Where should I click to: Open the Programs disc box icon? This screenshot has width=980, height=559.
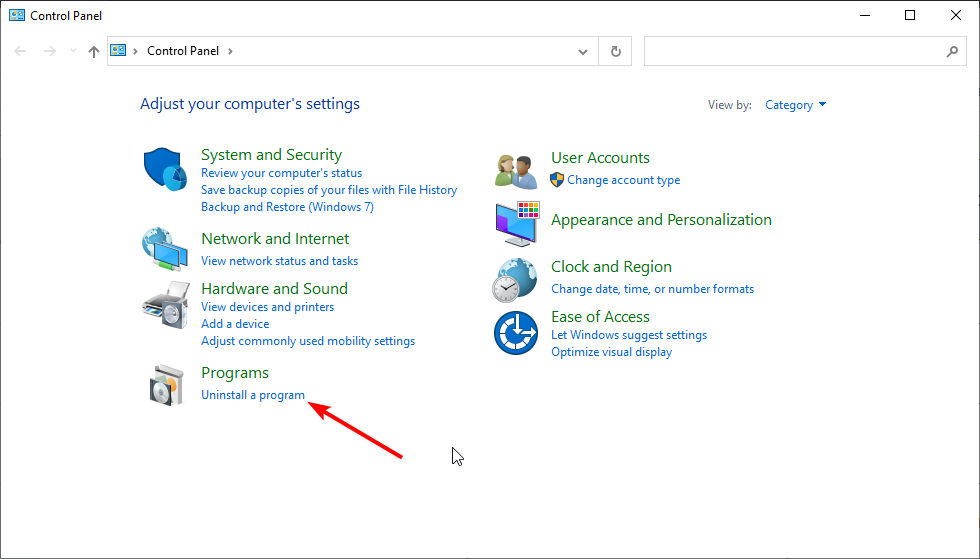[x=165, y=384]
